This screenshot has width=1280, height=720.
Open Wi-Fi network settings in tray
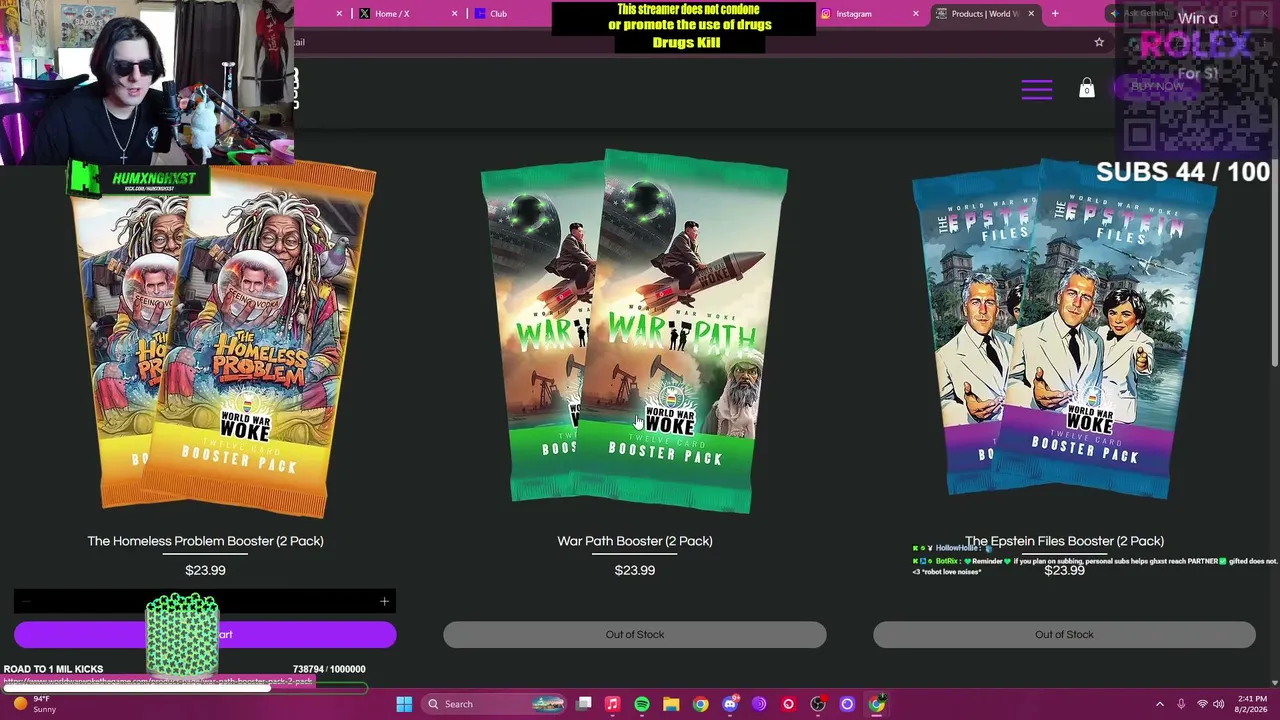coord(1203,704)
